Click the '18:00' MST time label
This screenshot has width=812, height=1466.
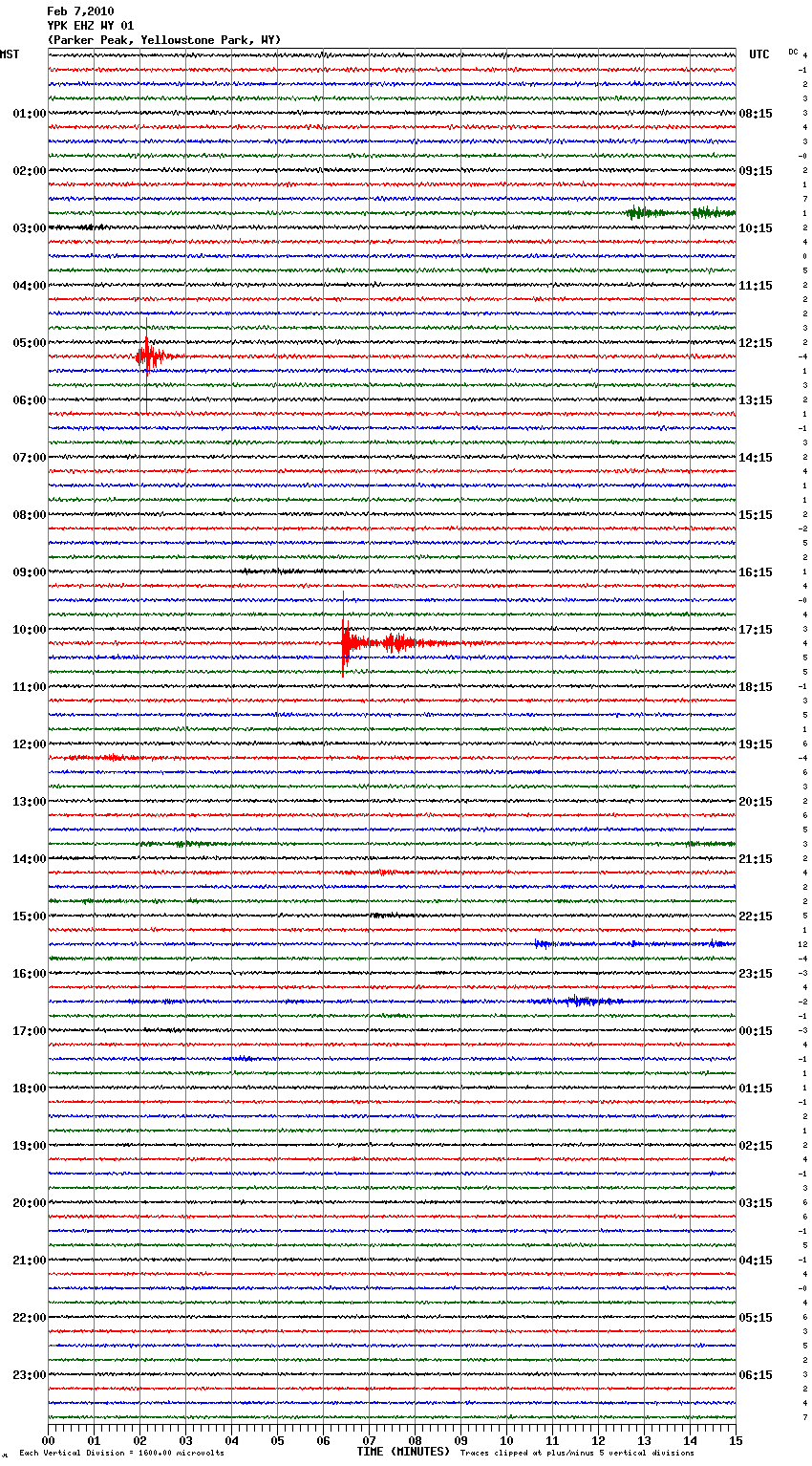click(x=30, y=1089)
